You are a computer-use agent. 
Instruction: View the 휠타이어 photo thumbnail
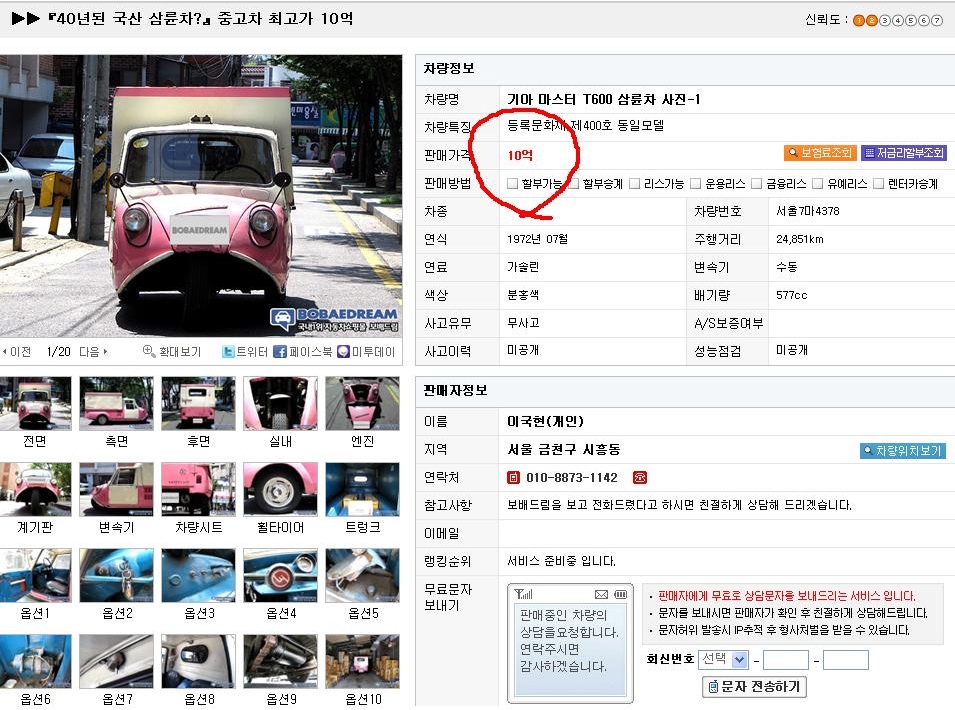click(x=280, y=489)
